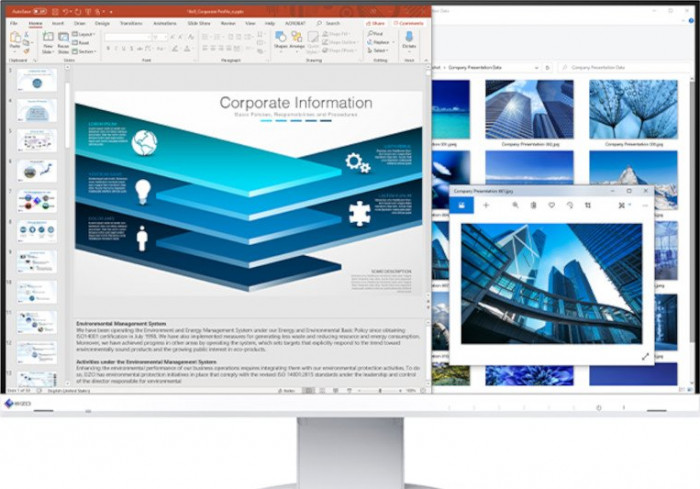Open the Select dropdown in Editing group
This screenshot has width=700, height=489.
(379, 50)
